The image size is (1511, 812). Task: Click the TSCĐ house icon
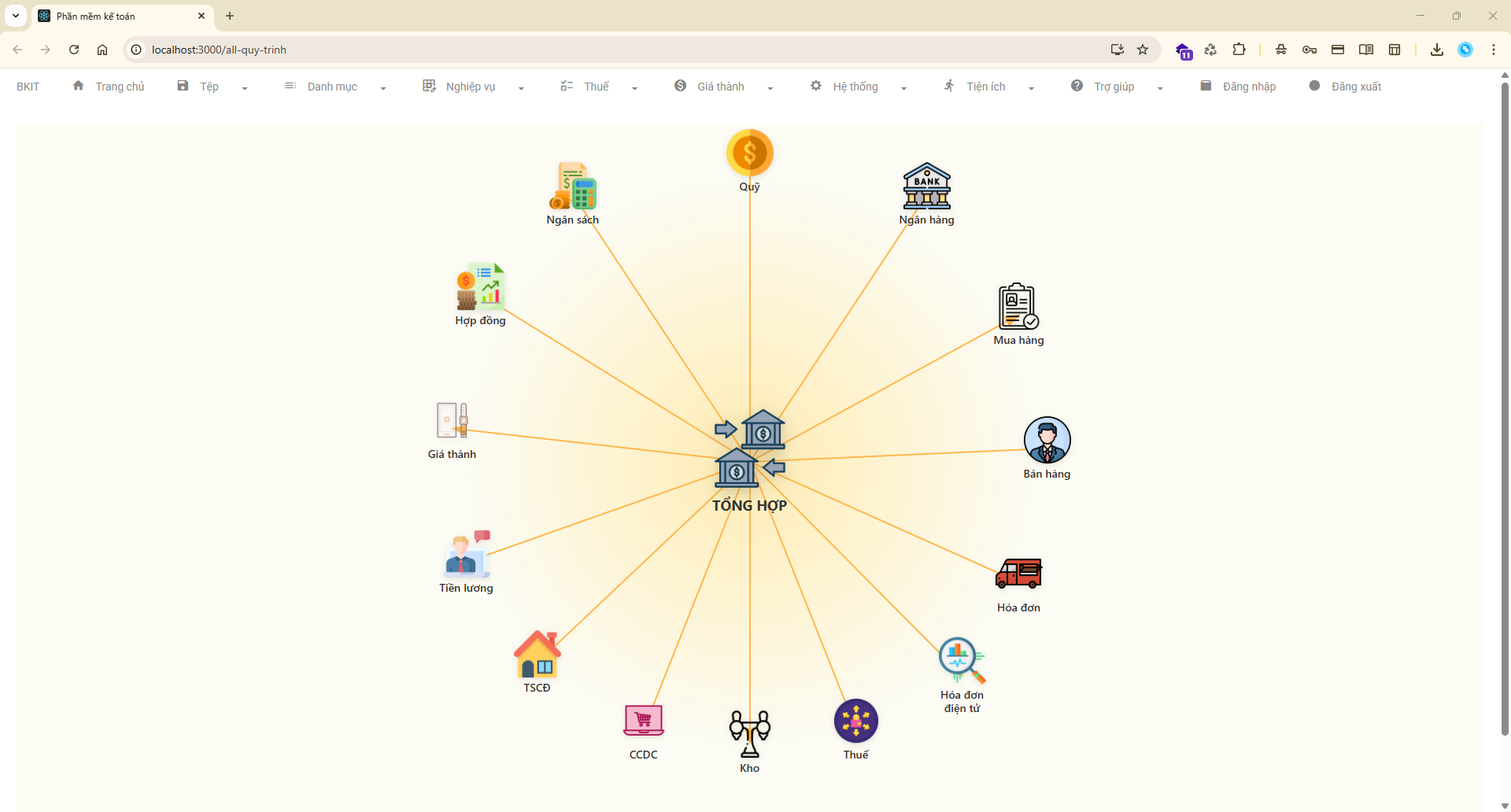click(538, 655)
